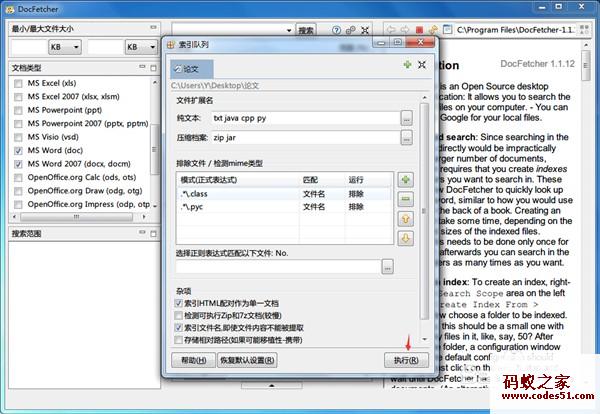Open preferences via the gears icon
The height and width of the screenshot is (414, 600).
click(x=351, y=30)
